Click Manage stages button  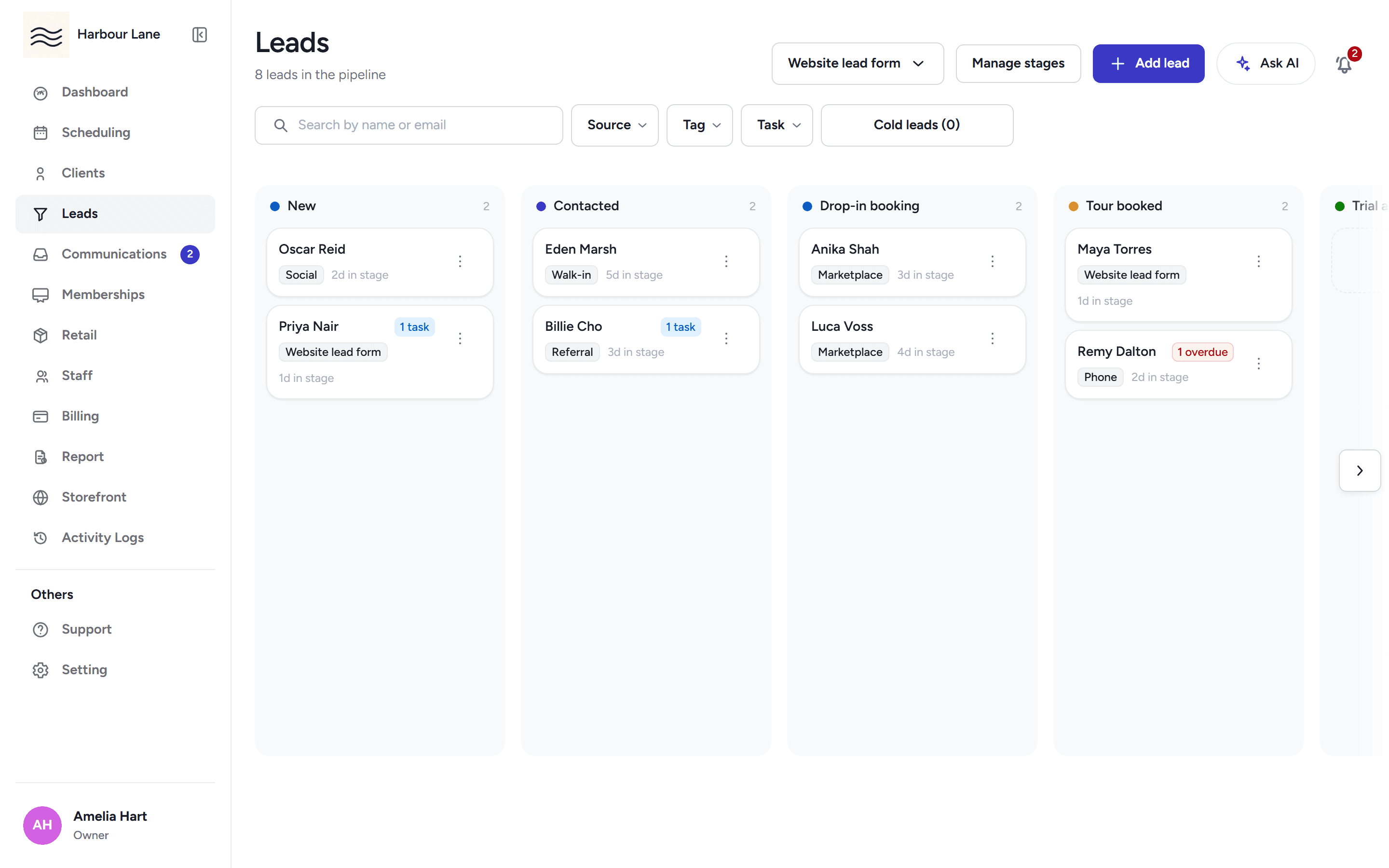(1018, 64)
